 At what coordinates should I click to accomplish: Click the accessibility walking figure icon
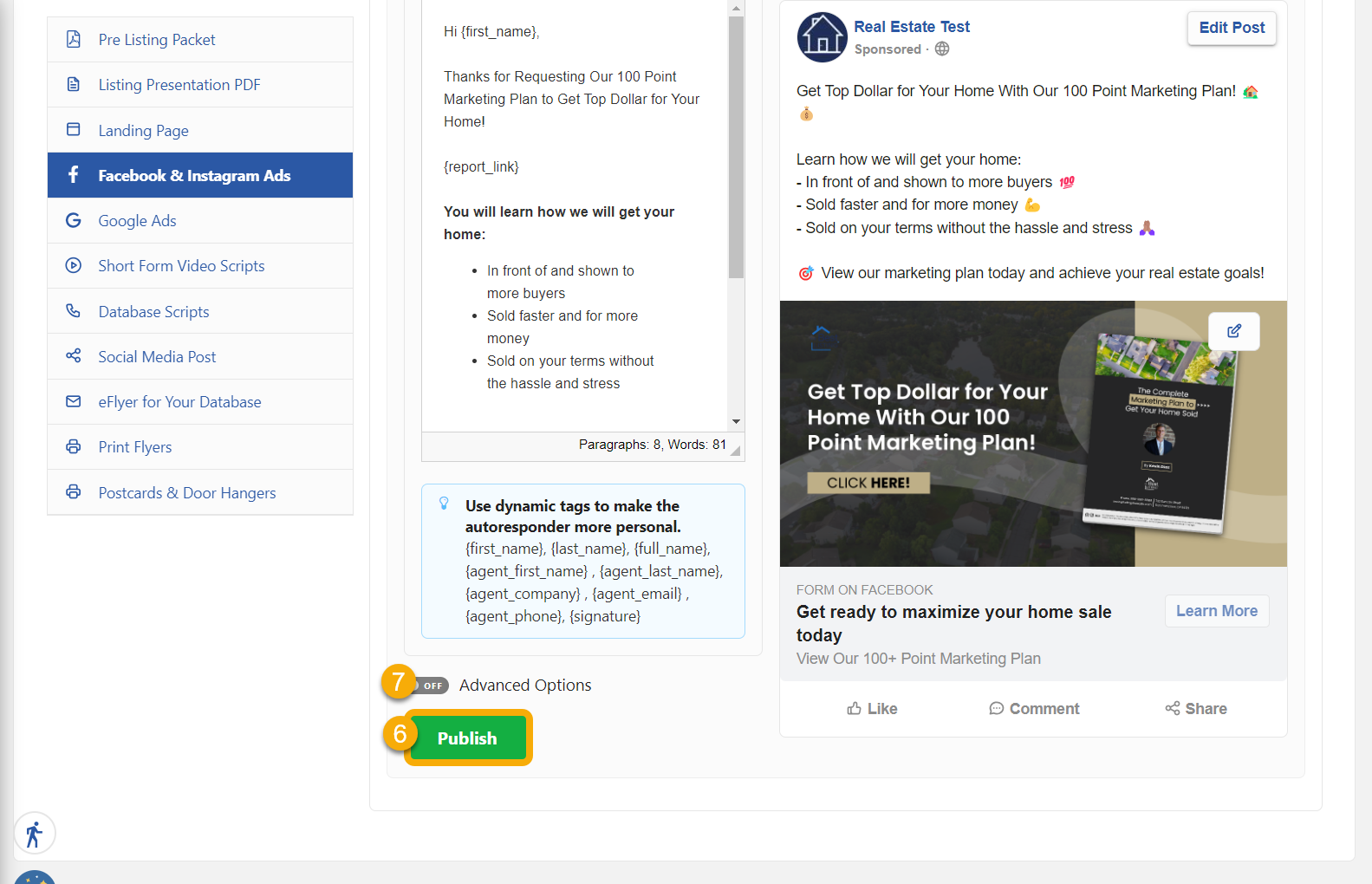(x=35, y=834)
